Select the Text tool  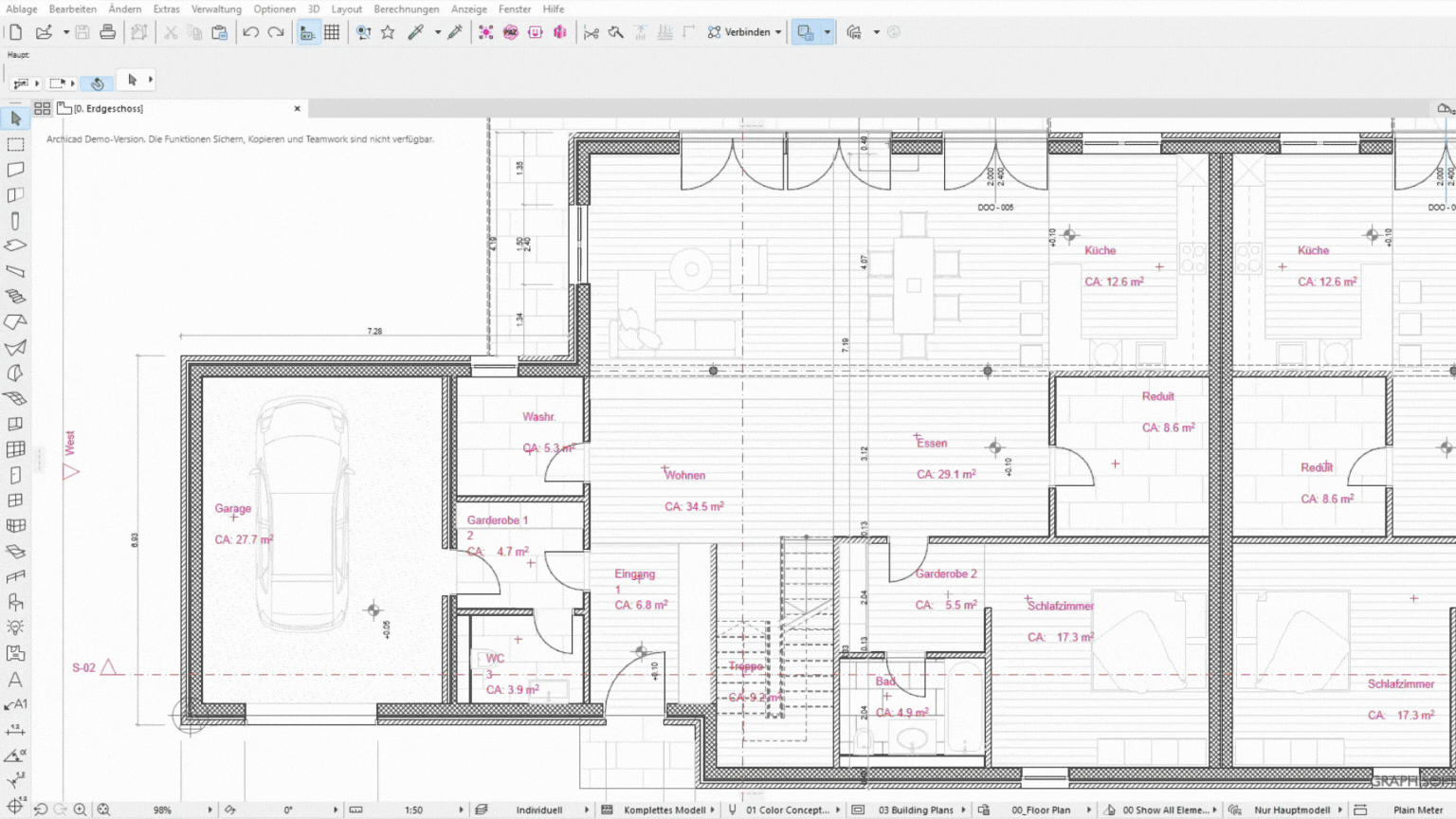click(x=15, y=679)
